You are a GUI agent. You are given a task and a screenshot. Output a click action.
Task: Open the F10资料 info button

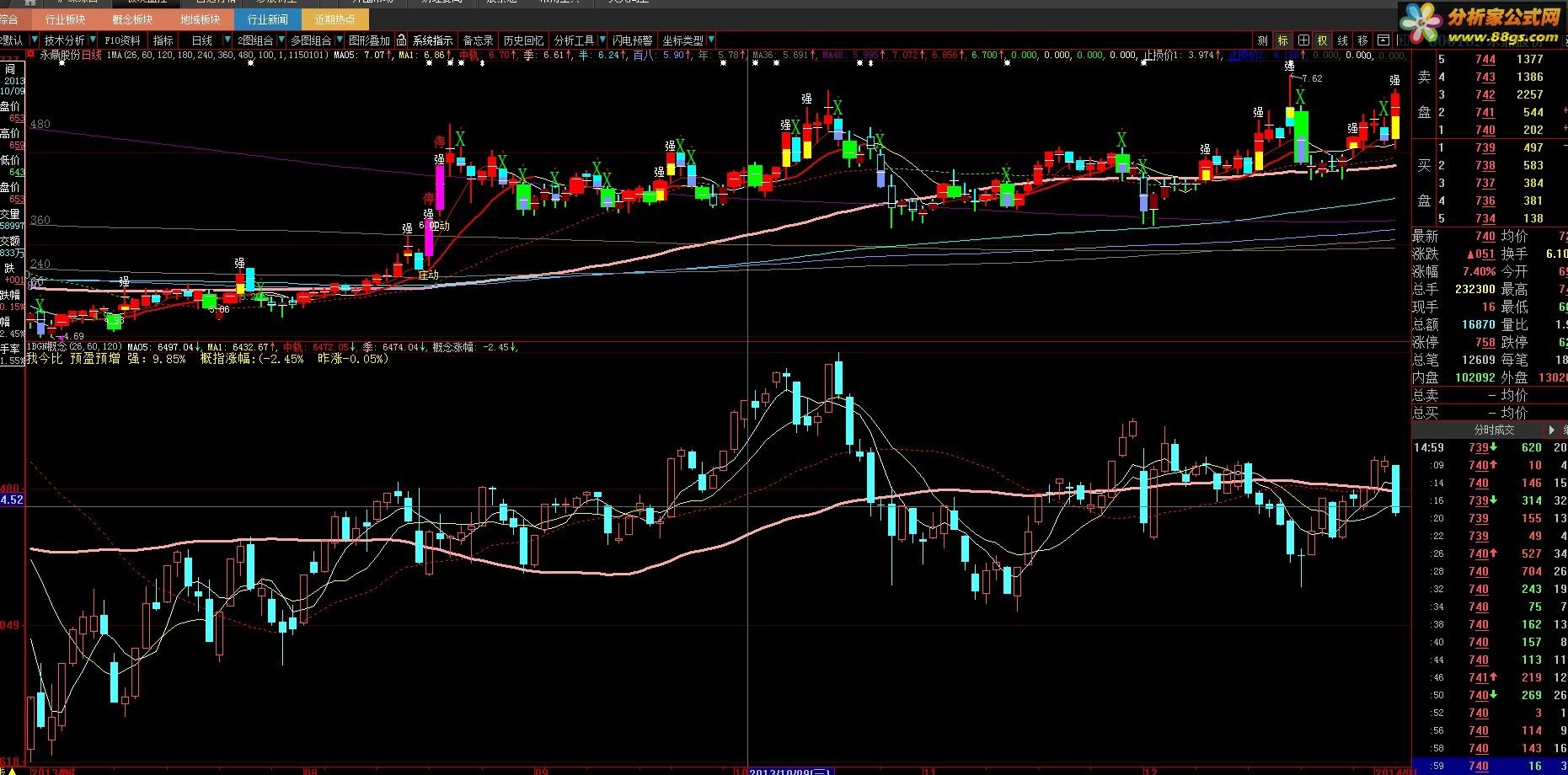point(123,40)
